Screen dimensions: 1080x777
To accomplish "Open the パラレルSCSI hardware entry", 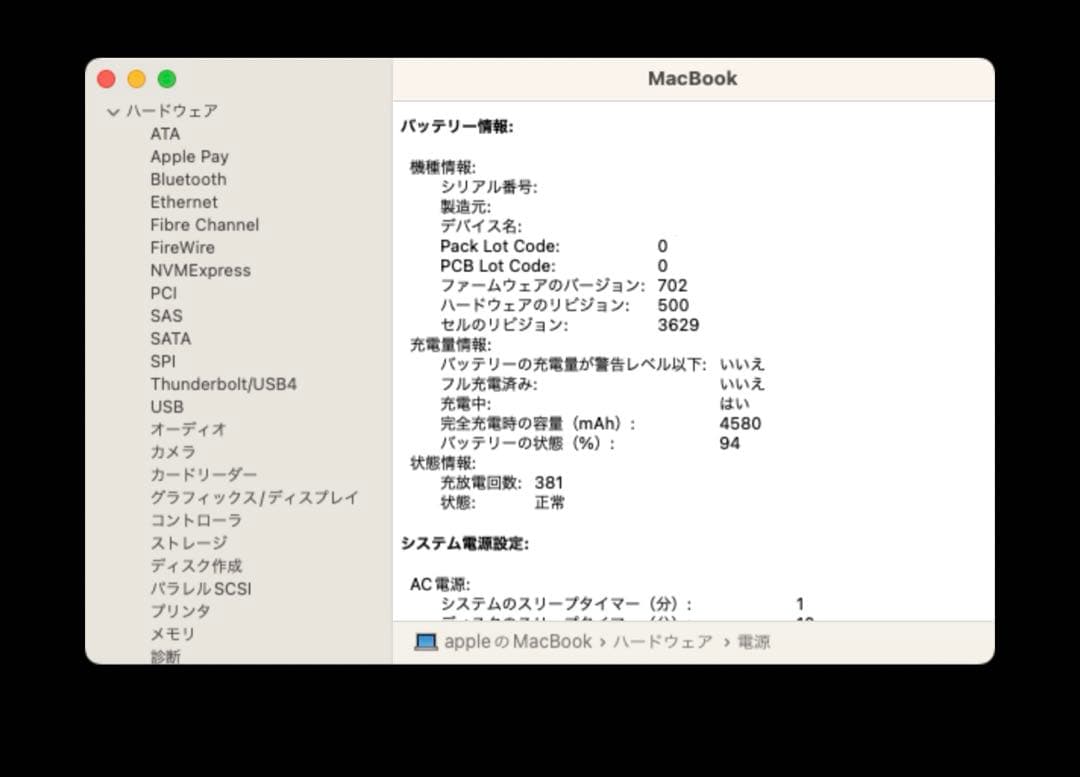I will [202, 588].
